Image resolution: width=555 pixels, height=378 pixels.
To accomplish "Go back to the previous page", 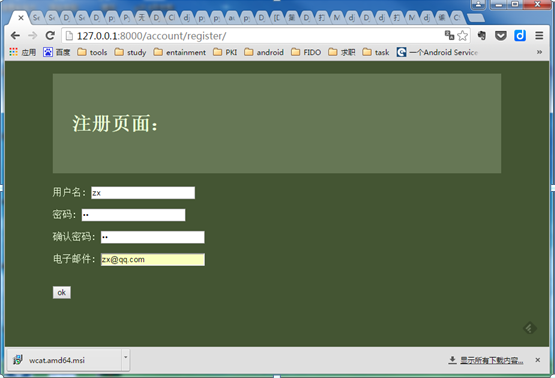I will click(15, 35).
